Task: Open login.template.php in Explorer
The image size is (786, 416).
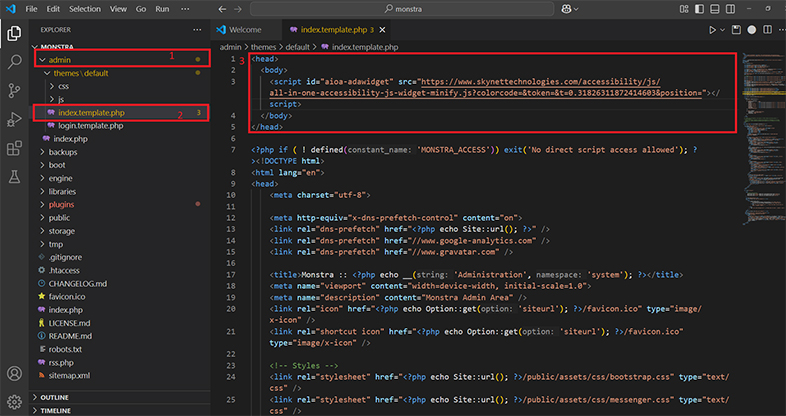Action: [x=91, y=126]
